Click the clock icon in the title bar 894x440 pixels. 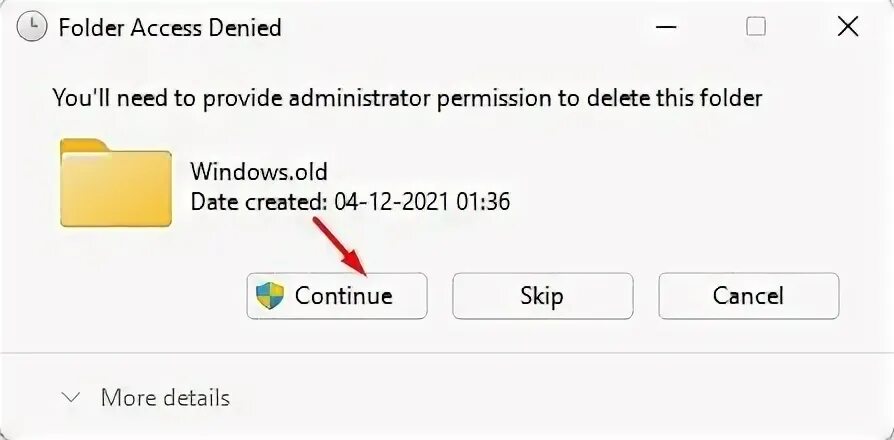tap(33, 27)
